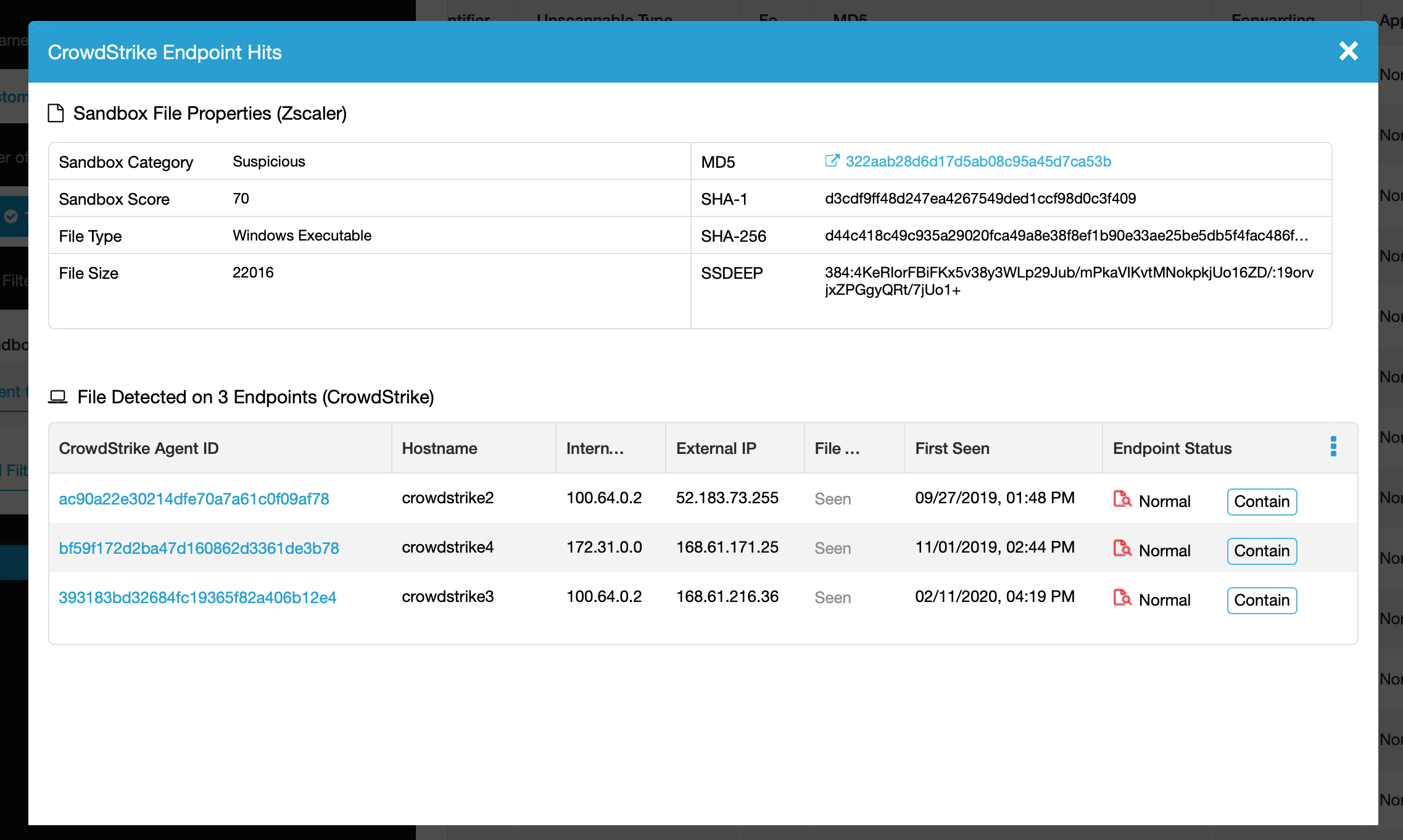This screenshot has width=1403, height=840.
Task: Close the CrowdStrike Endpoint Hits dialog
Action: click(1349, 52)
